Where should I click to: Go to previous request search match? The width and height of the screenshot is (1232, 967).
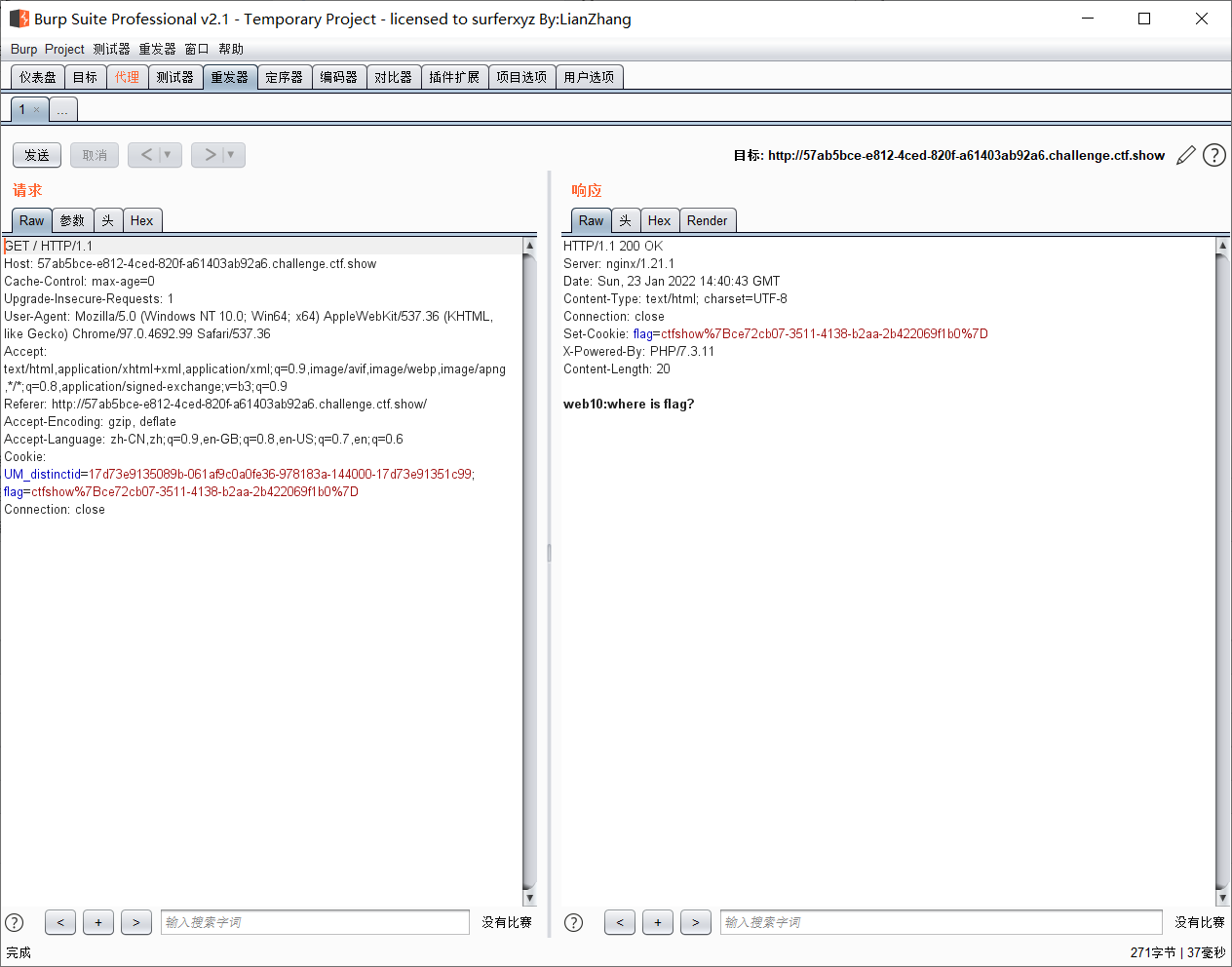coord(60,922)
